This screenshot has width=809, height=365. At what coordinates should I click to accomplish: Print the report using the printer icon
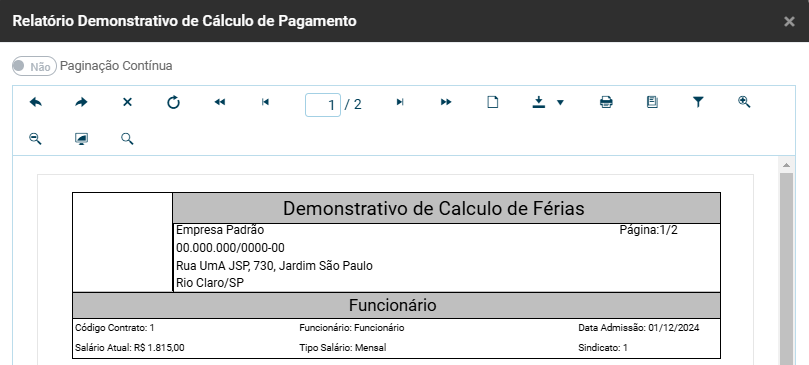click(606, 102)
